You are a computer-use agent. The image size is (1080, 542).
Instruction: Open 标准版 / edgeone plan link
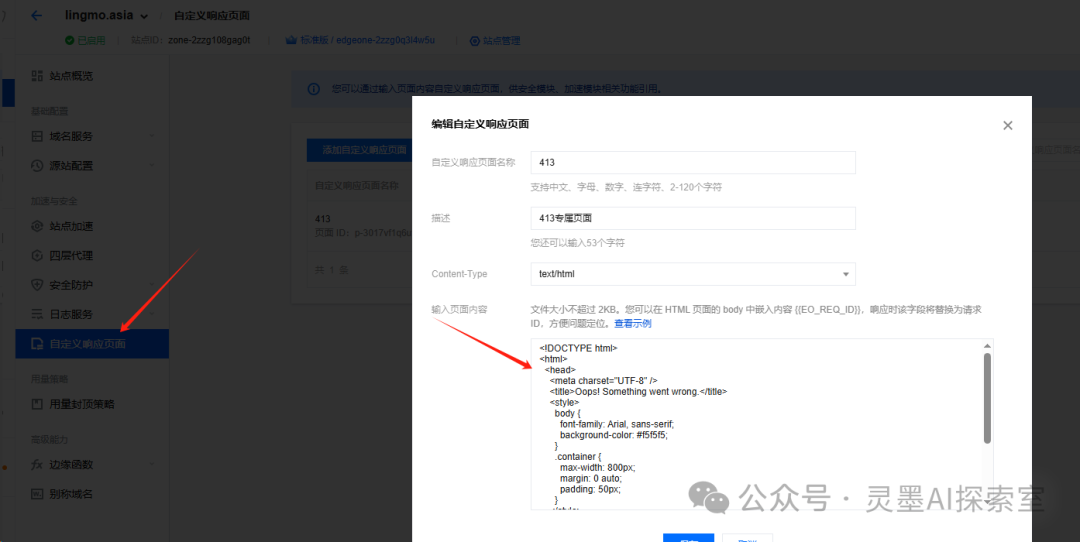(367, 40)
